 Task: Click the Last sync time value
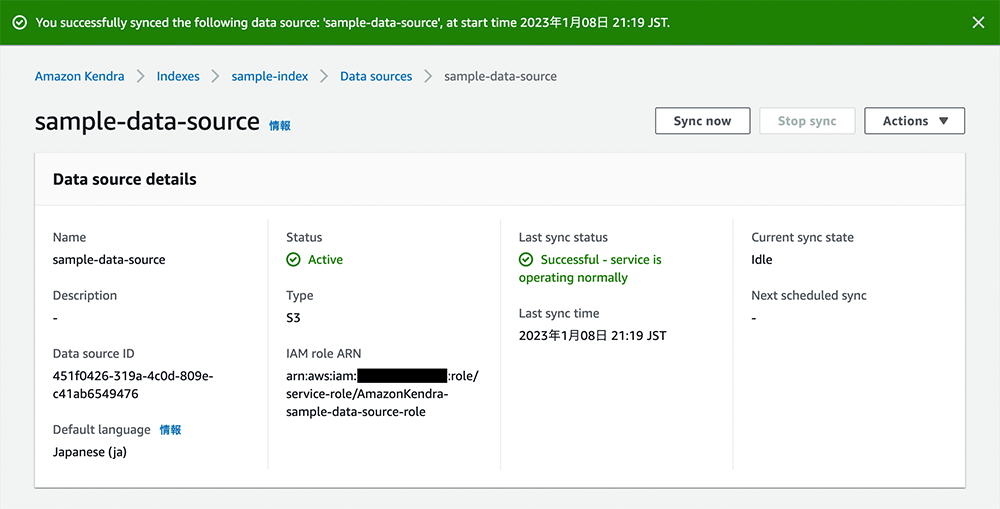click(x=592, y=336)
